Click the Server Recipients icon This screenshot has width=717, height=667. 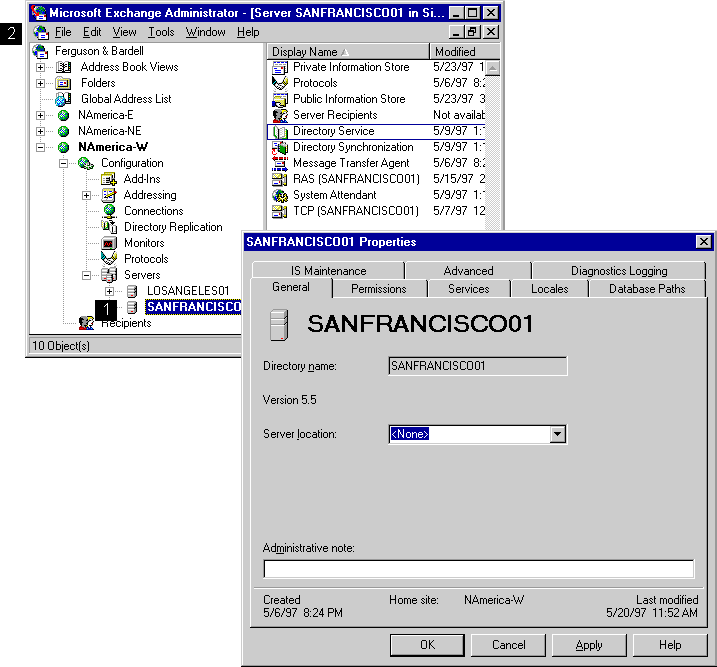pyautogui.click(x=280, y=115)
